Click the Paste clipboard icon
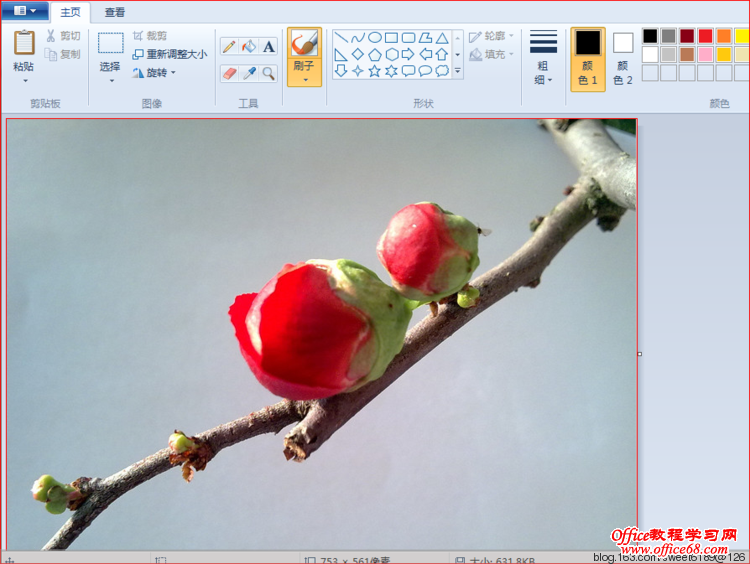Viewport: 750px width, 564px height. [24, 43]
